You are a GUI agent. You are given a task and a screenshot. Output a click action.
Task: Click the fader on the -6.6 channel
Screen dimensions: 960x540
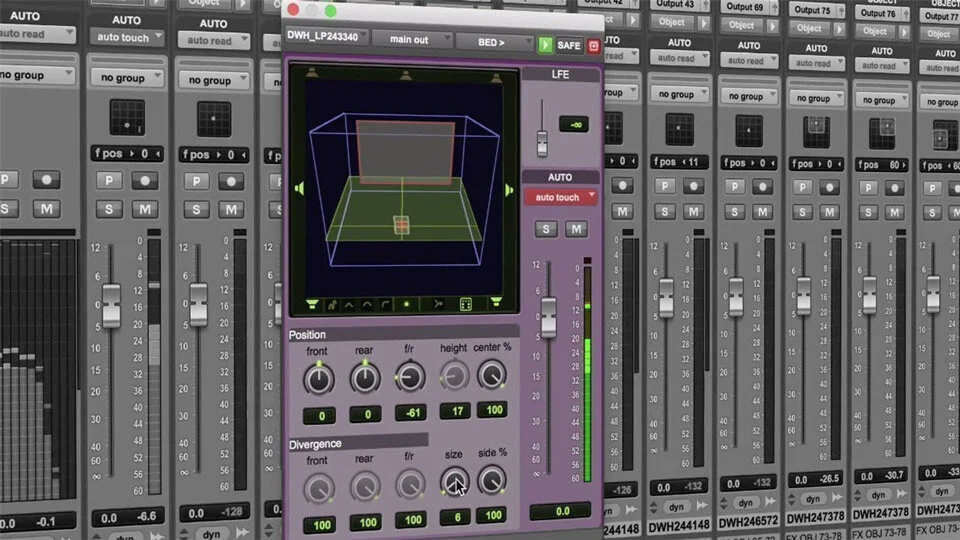[x=111, y=306]
